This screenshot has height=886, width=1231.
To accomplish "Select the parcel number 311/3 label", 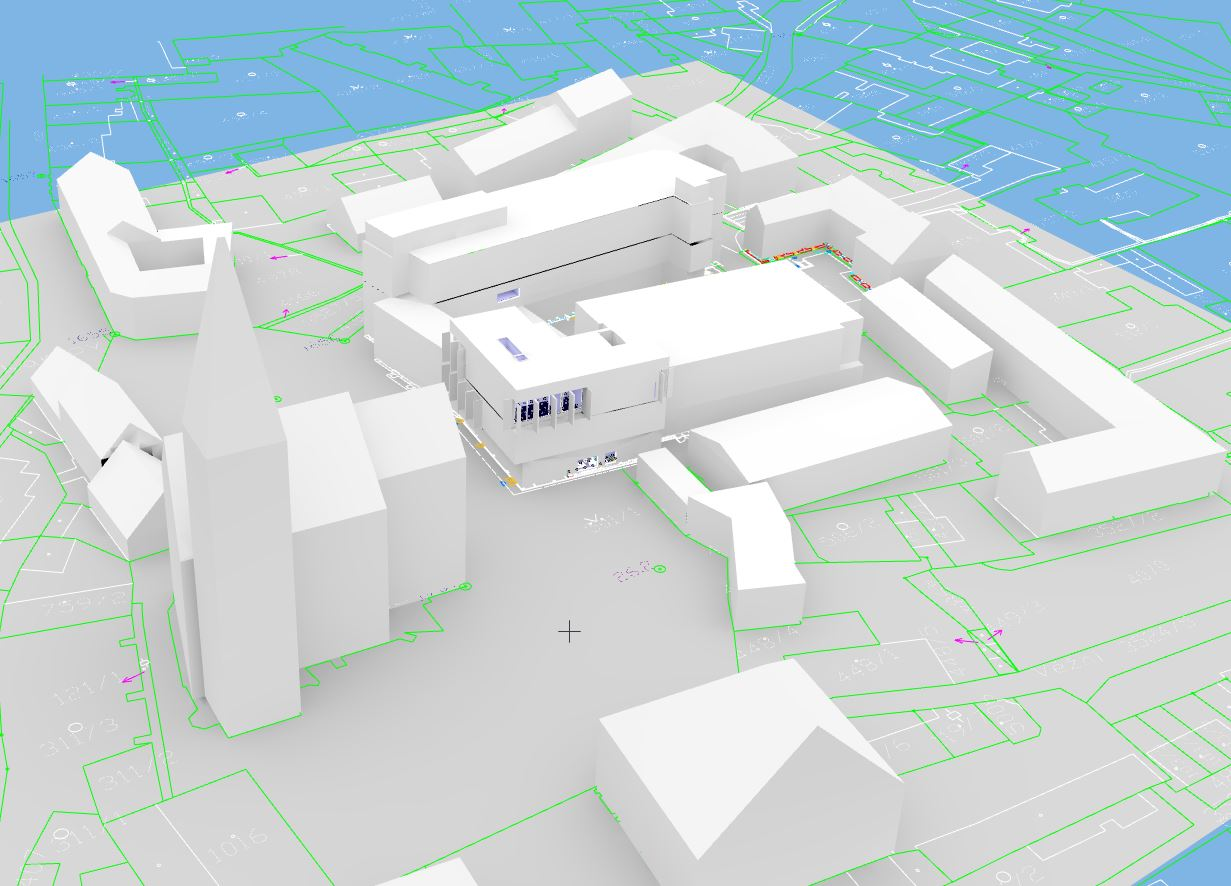I will pyautogui.click(x=80, y=735).
